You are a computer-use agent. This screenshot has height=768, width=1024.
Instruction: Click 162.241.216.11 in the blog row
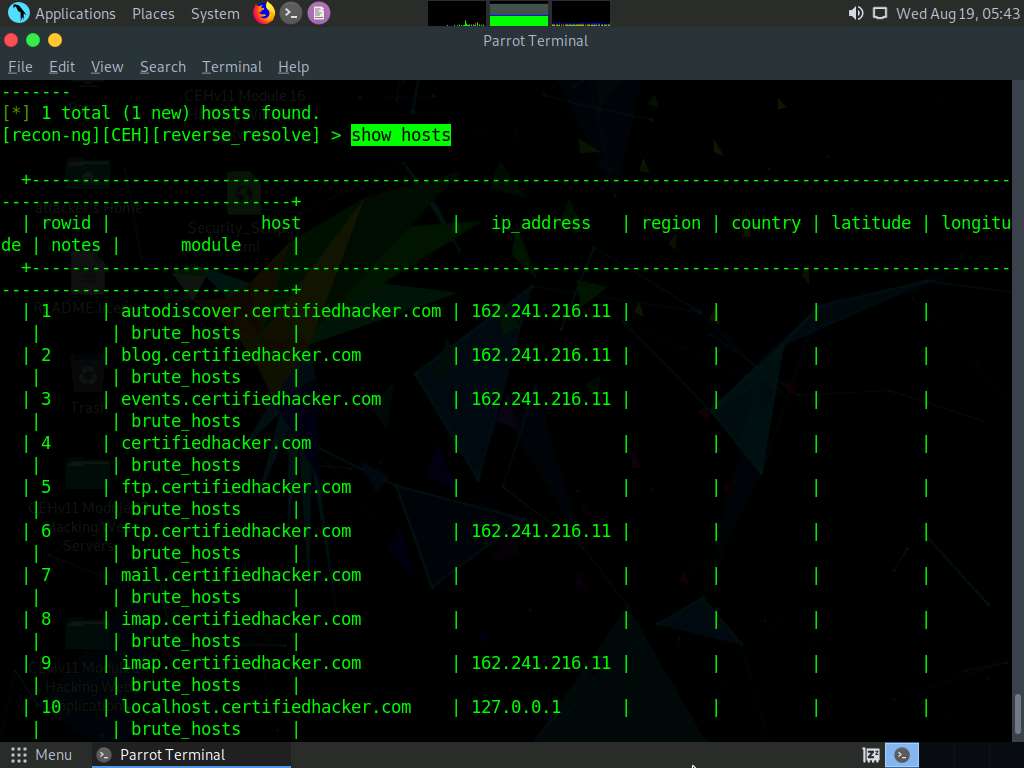point(541,355)
